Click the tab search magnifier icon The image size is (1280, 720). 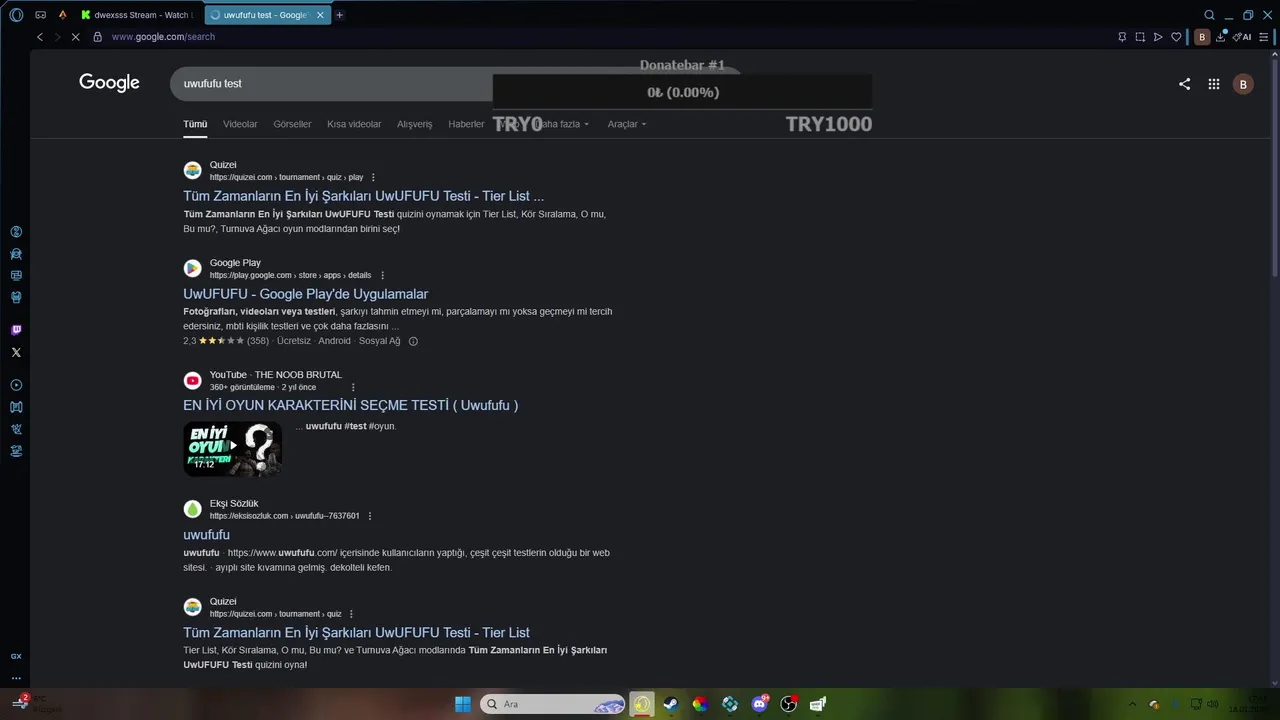(1209, 15)
